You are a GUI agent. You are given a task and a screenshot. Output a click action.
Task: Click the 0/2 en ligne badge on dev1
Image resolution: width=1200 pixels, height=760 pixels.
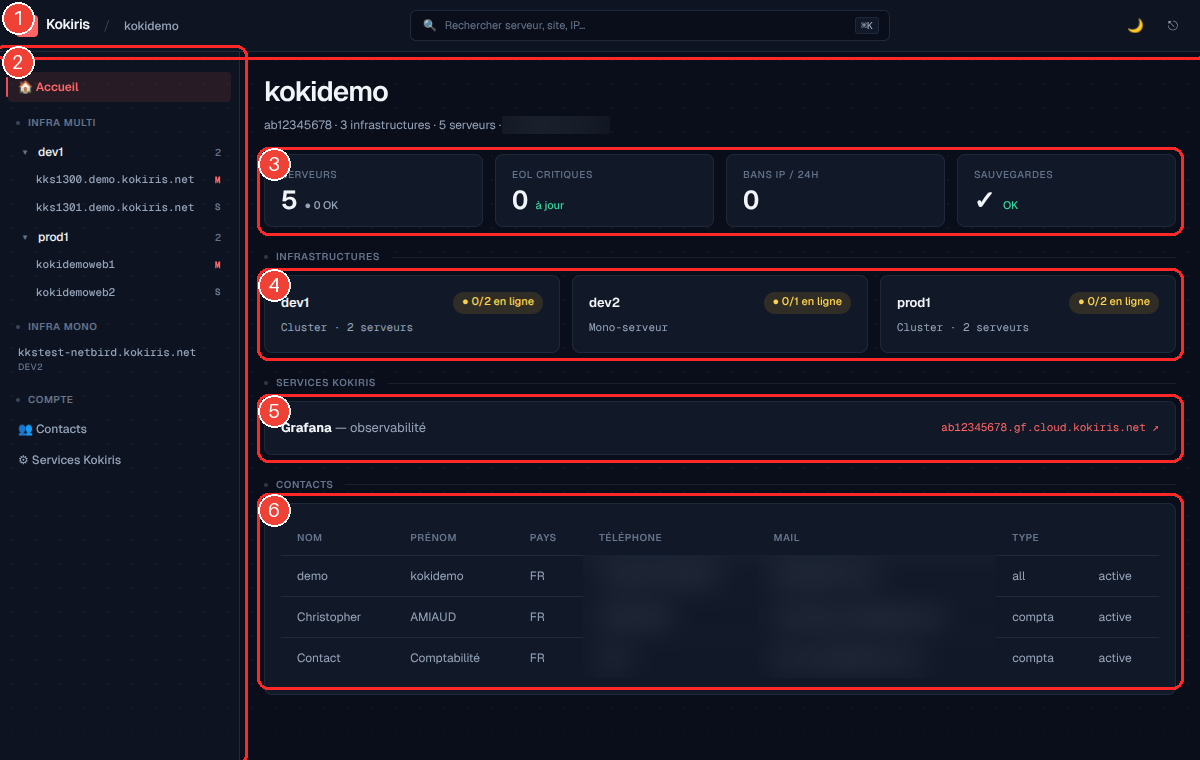(x=497, y=302)
